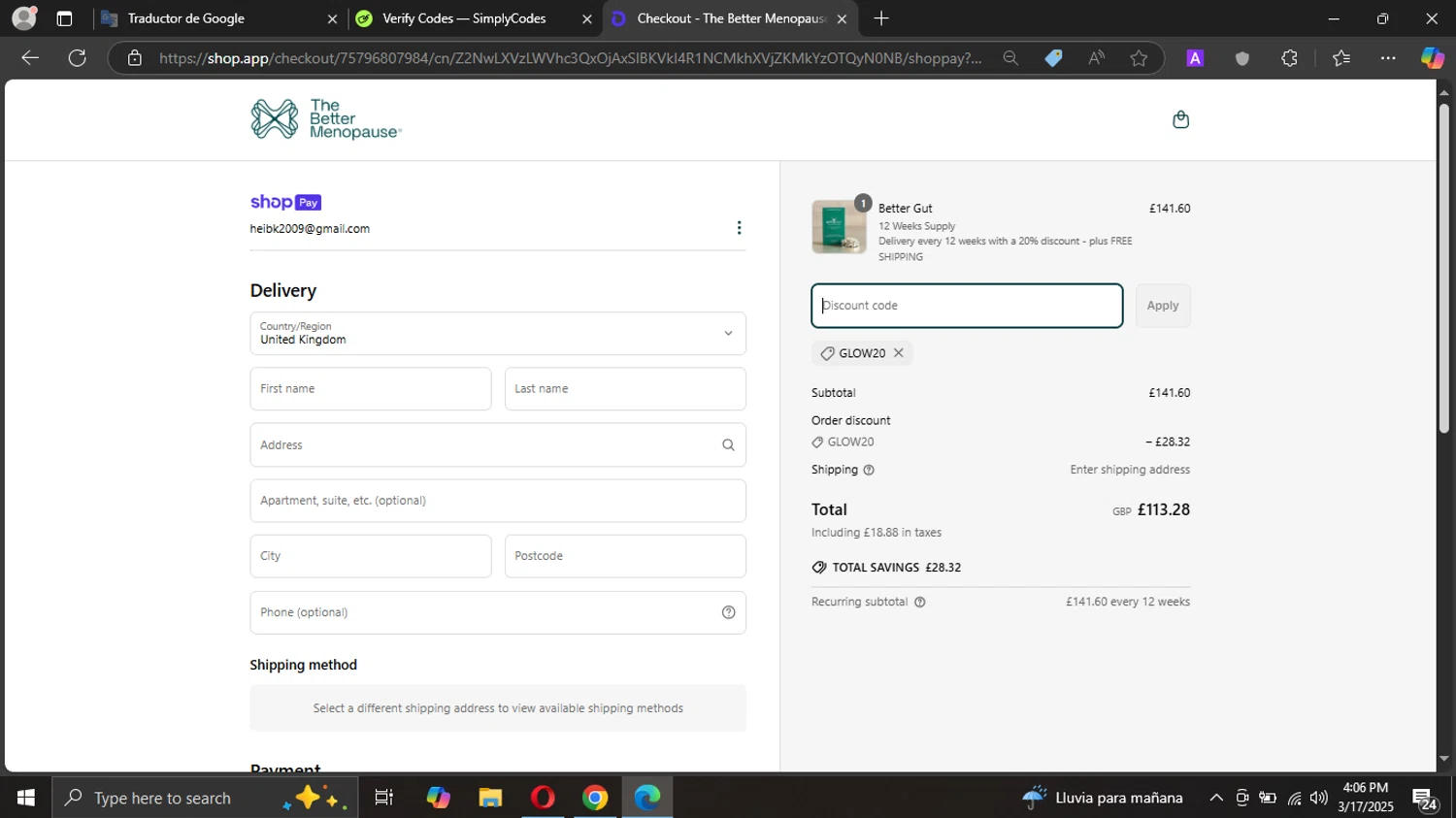Show hidden system tray icons
Image resolution: width=1456 pixels, height=818 pixels.
coord(1215,798)
